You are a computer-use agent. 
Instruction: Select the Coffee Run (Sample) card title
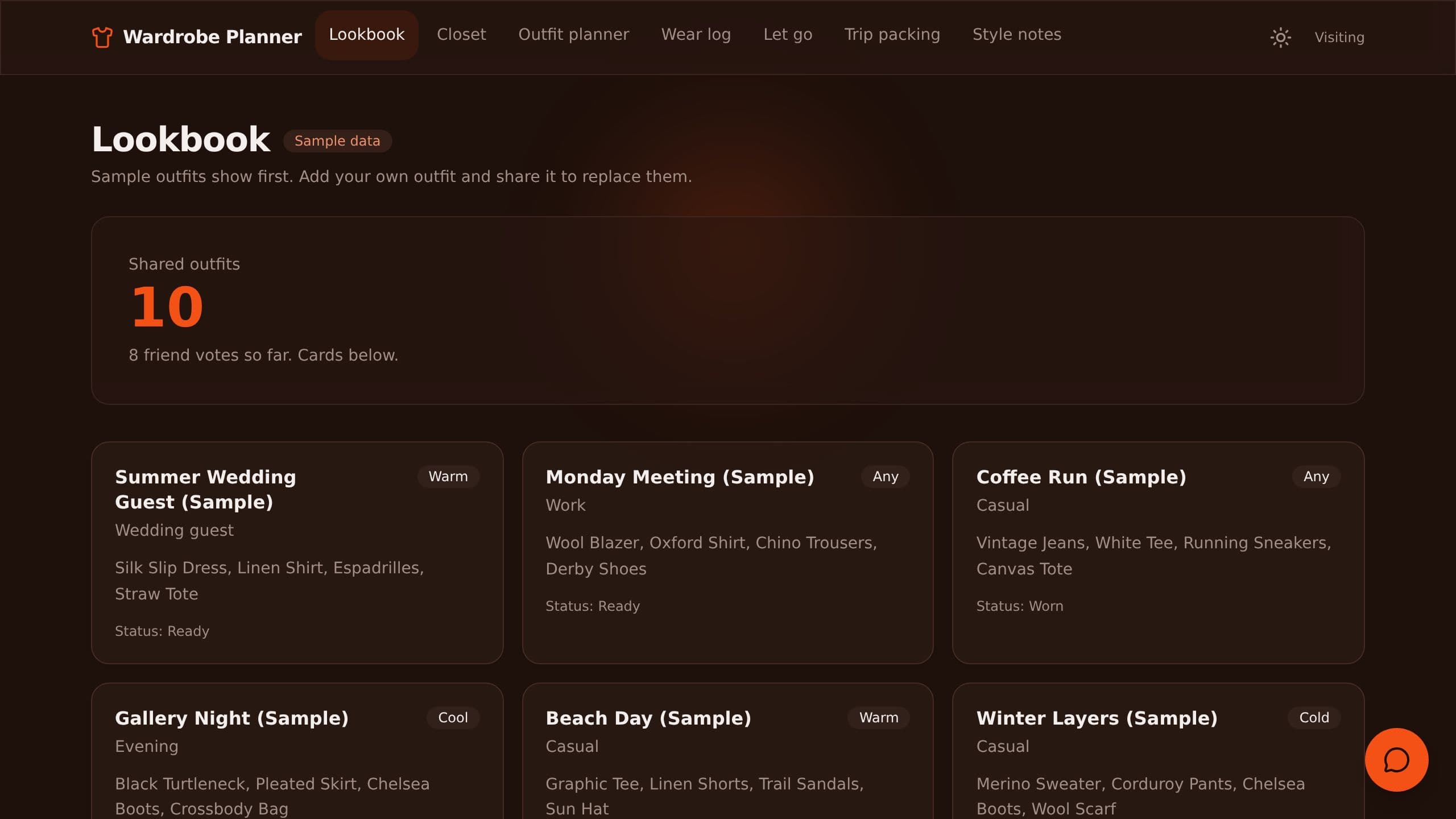[x=1081, y=477]
